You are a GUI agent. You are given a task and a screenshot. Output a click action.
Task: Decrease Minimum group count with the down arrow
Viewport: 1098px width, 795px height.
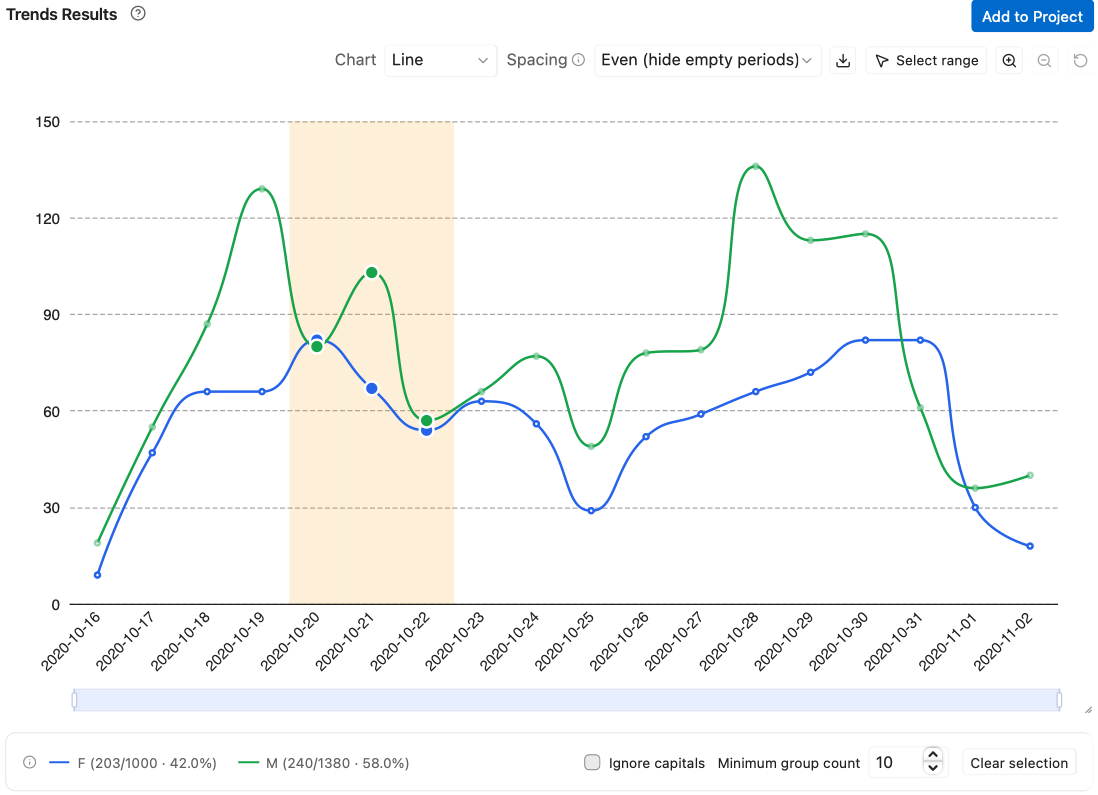click(933, 769)
